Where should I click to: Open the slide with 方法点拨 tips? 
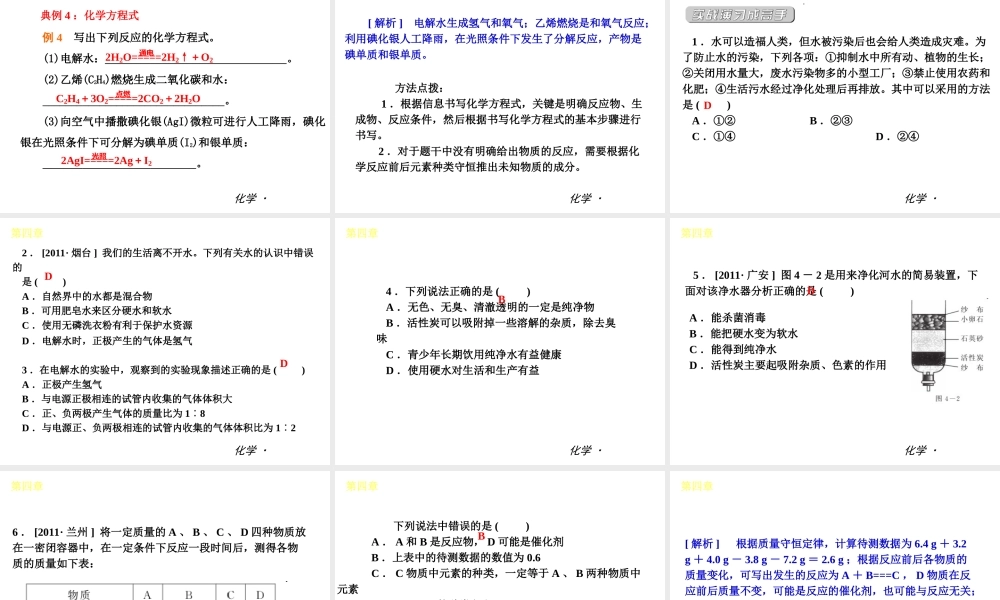[x=499, y=106]
